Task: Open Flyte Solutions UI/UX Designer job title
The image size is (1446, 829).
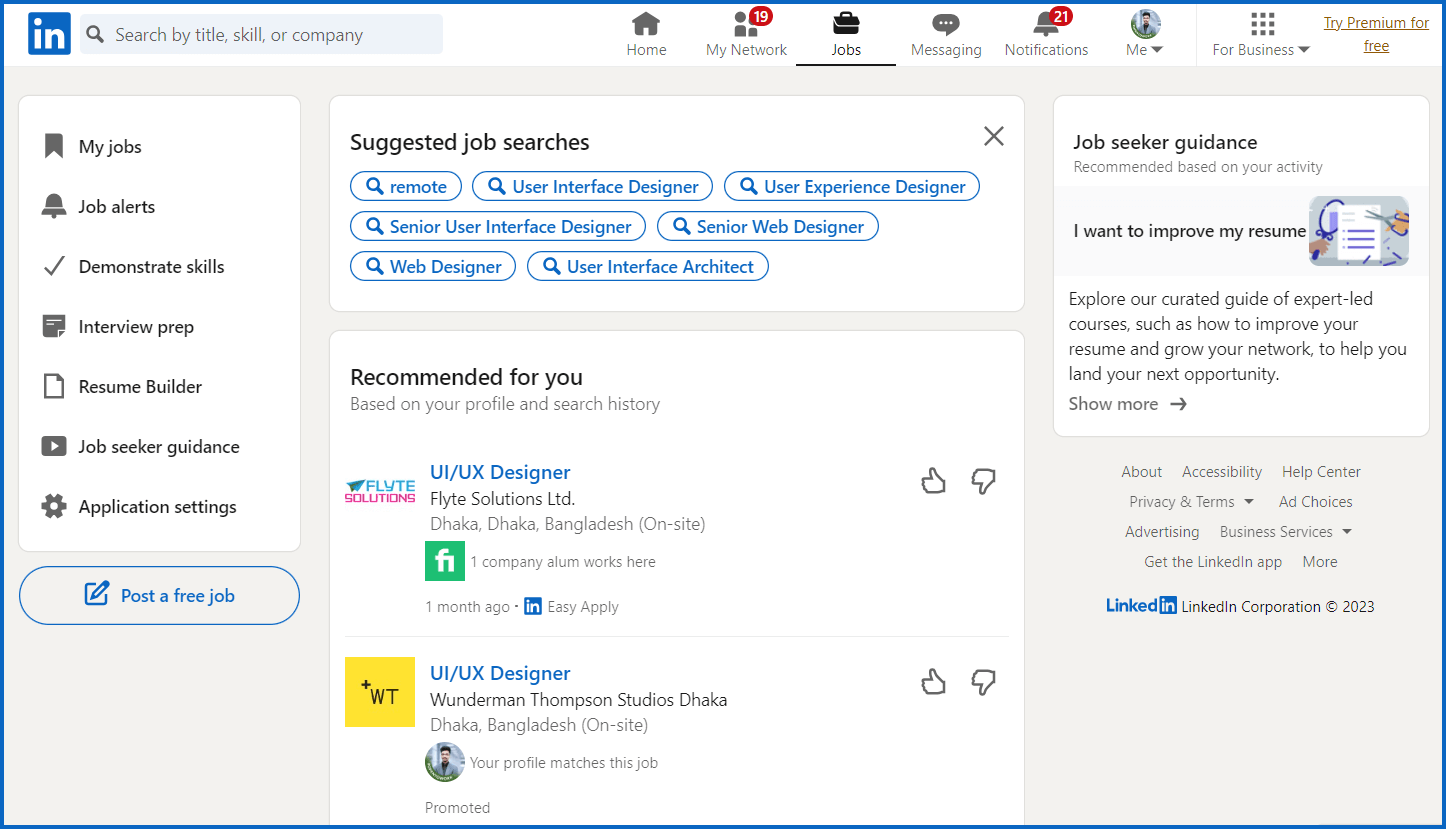Action: (500, 473)
